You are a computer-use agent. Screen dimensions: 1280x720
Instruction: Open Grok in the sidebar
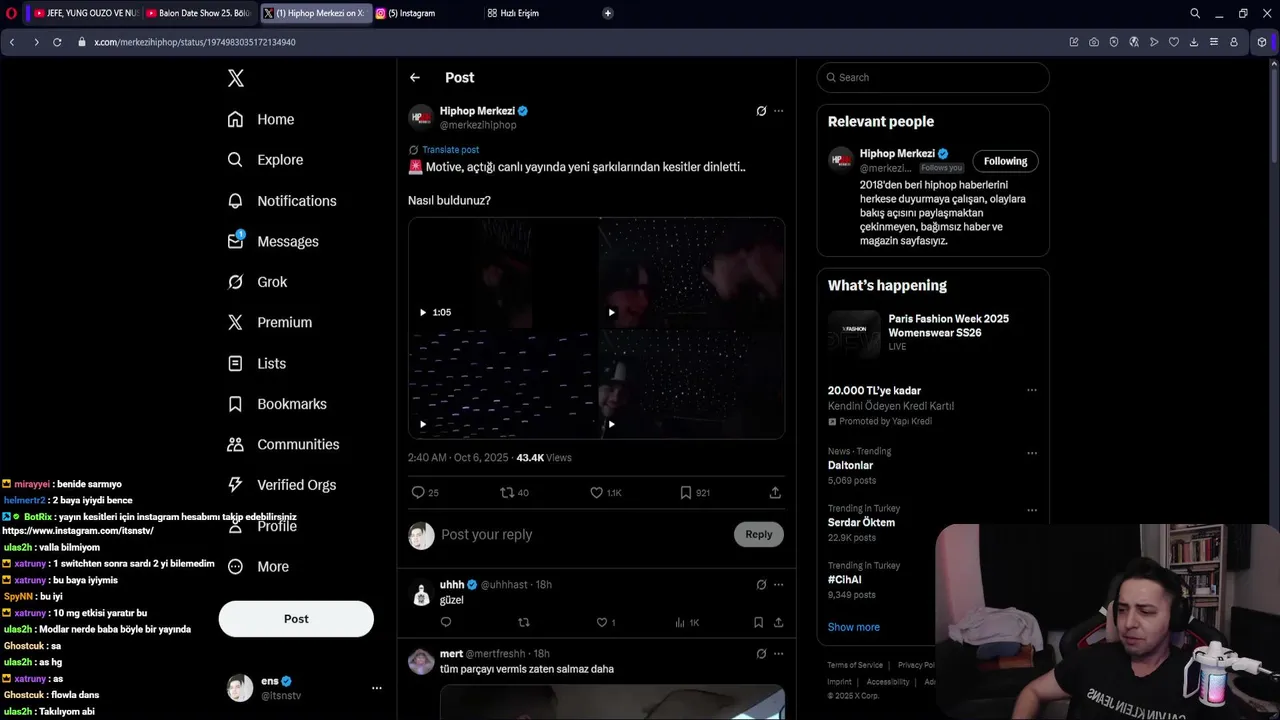257,282
